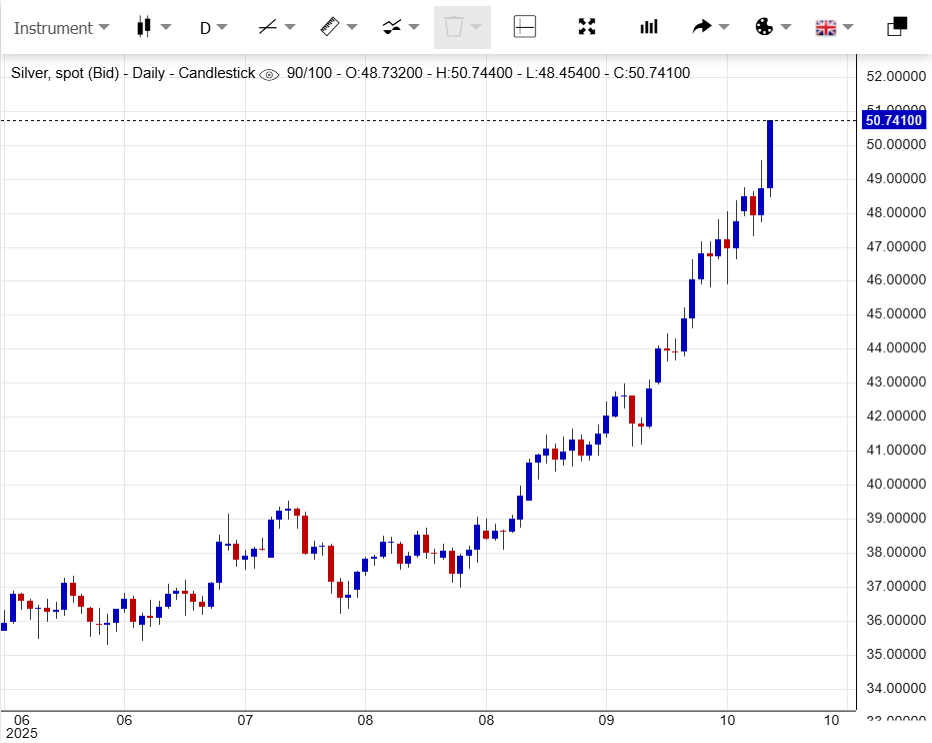Click the candlestick chart type icon

click(x=144, y=27)
